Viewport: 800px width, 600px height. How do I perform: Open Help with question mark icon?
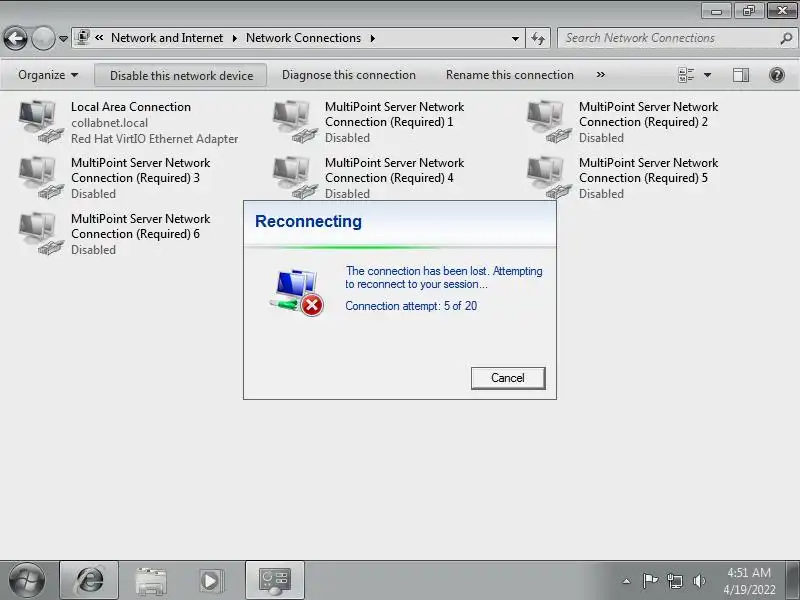(x=777, y=75)
